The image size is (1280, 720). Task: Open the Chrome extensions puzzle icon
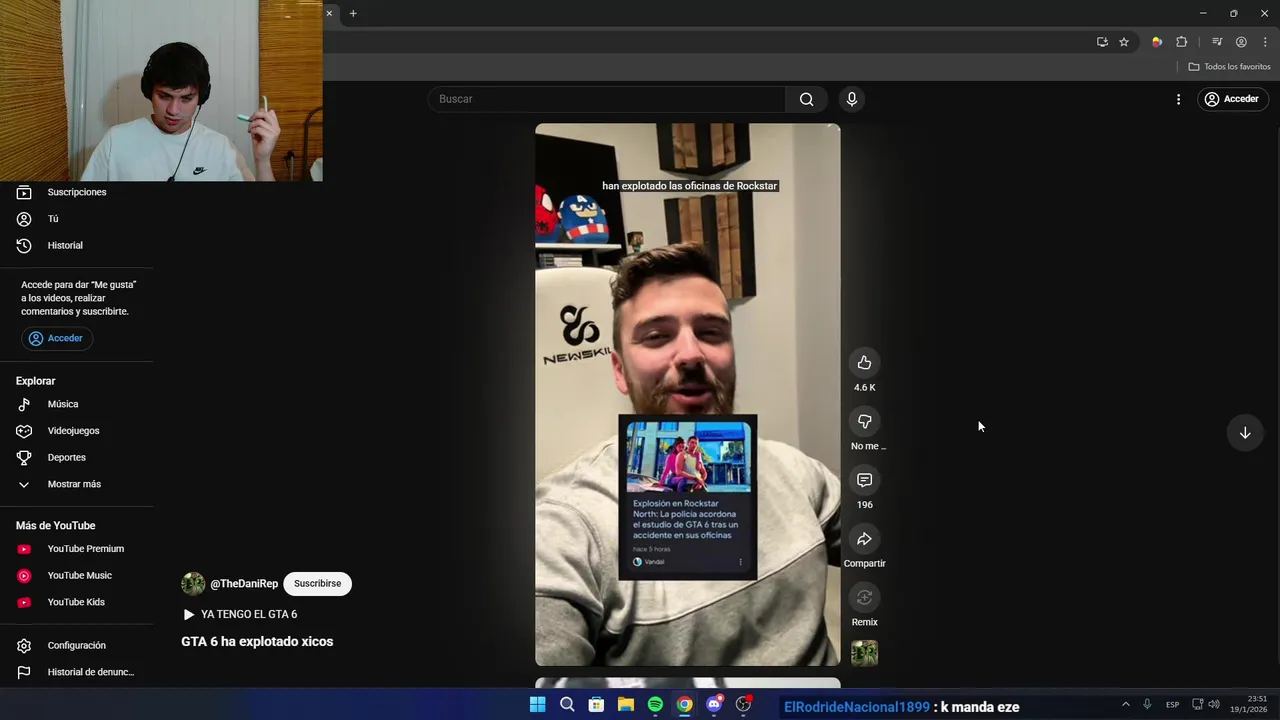click(1182, 42)
